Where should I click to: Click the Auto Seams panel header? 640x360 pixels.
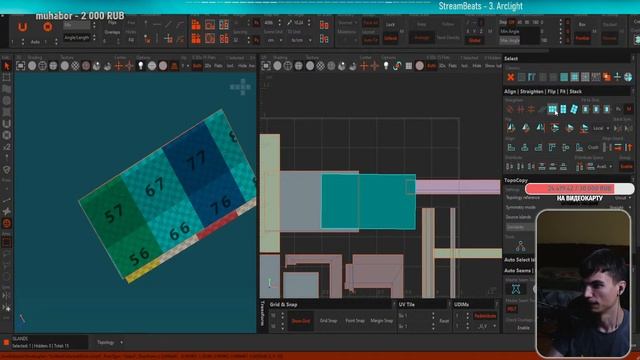coord(518,271)
